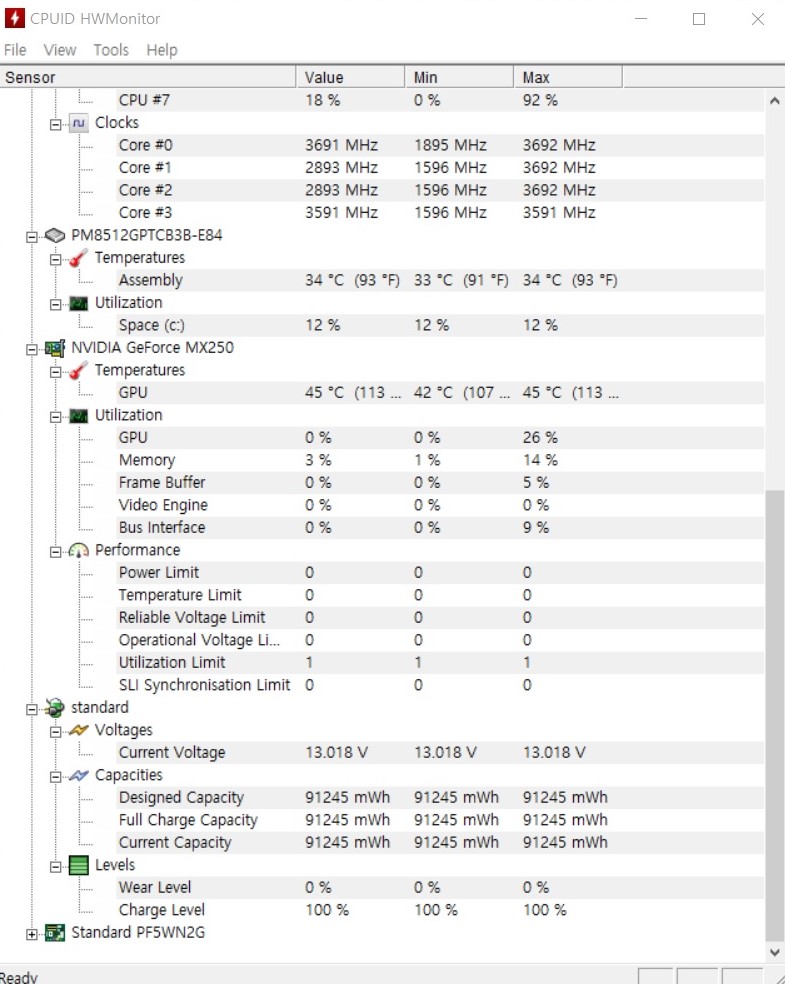The height and width of the screenshot is (984, 785).
Task: Click the Levels icon
Action: 78,865
